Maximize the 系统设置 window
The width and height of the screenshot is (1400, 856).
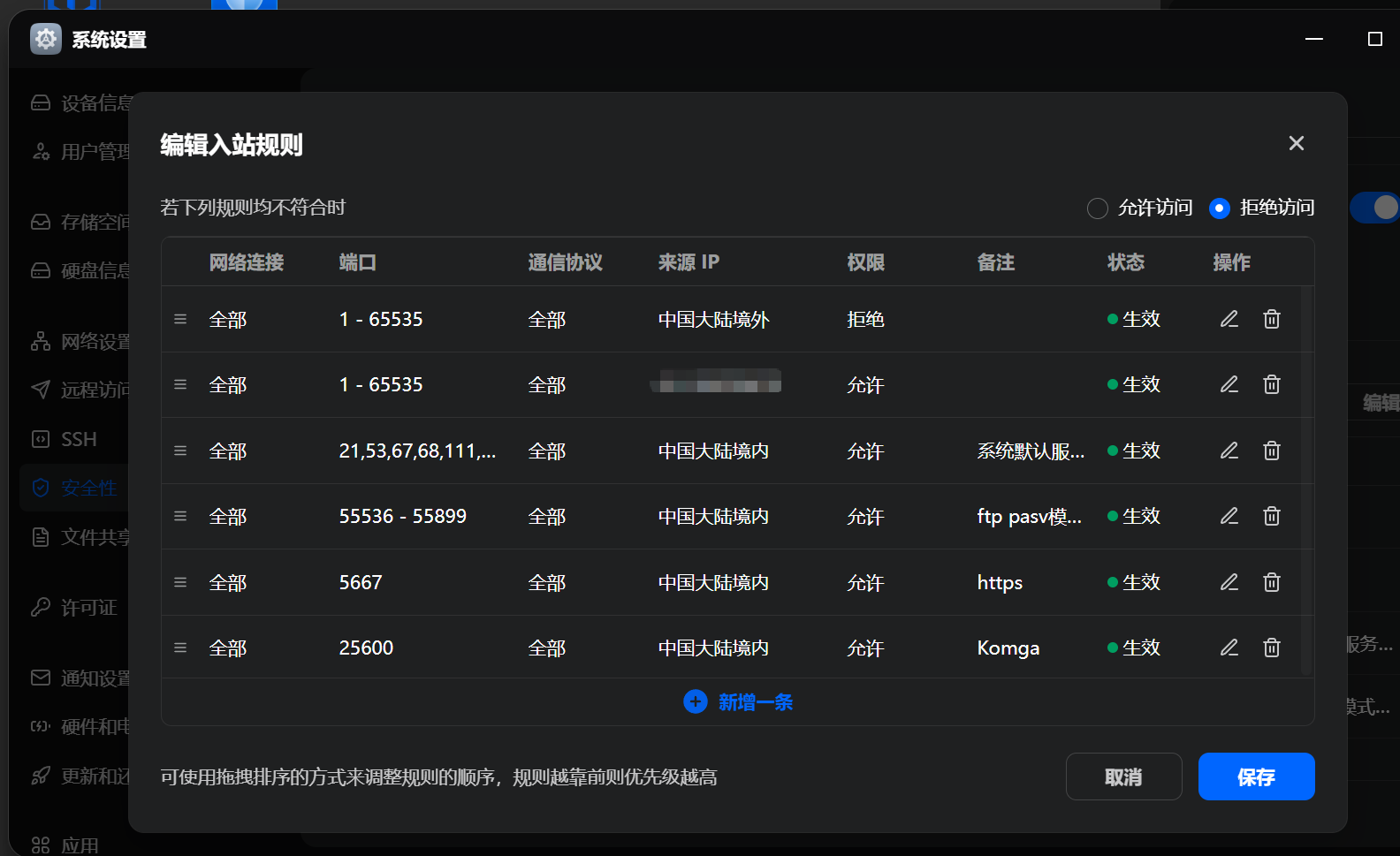click(x=1374, y=39)
